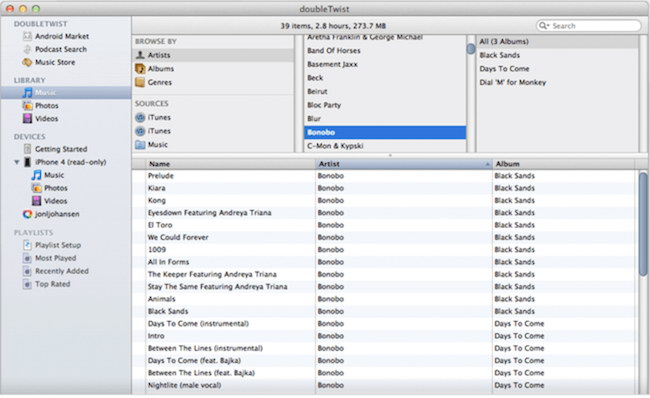Select the track Kong

[x=157, y=201]
